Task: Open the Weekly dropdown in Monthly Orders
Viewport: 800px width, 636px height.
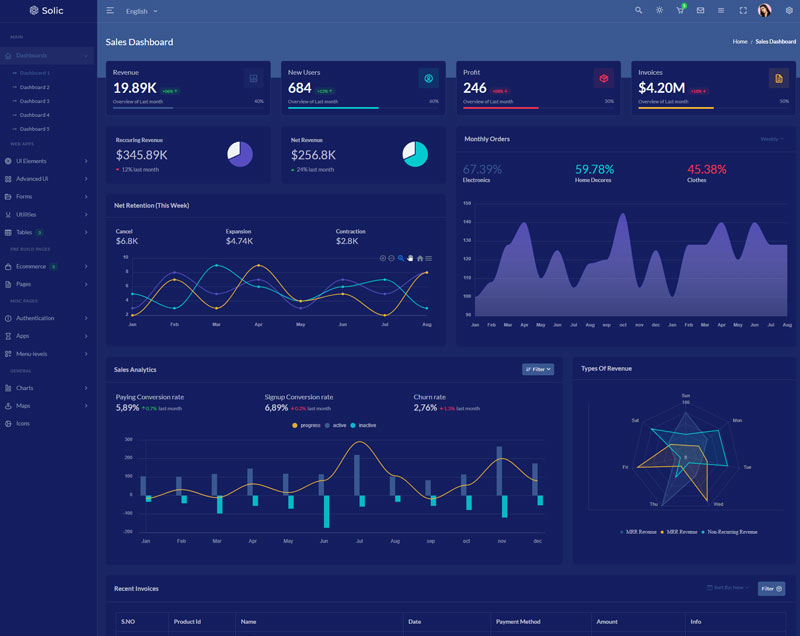Action: 772,139
